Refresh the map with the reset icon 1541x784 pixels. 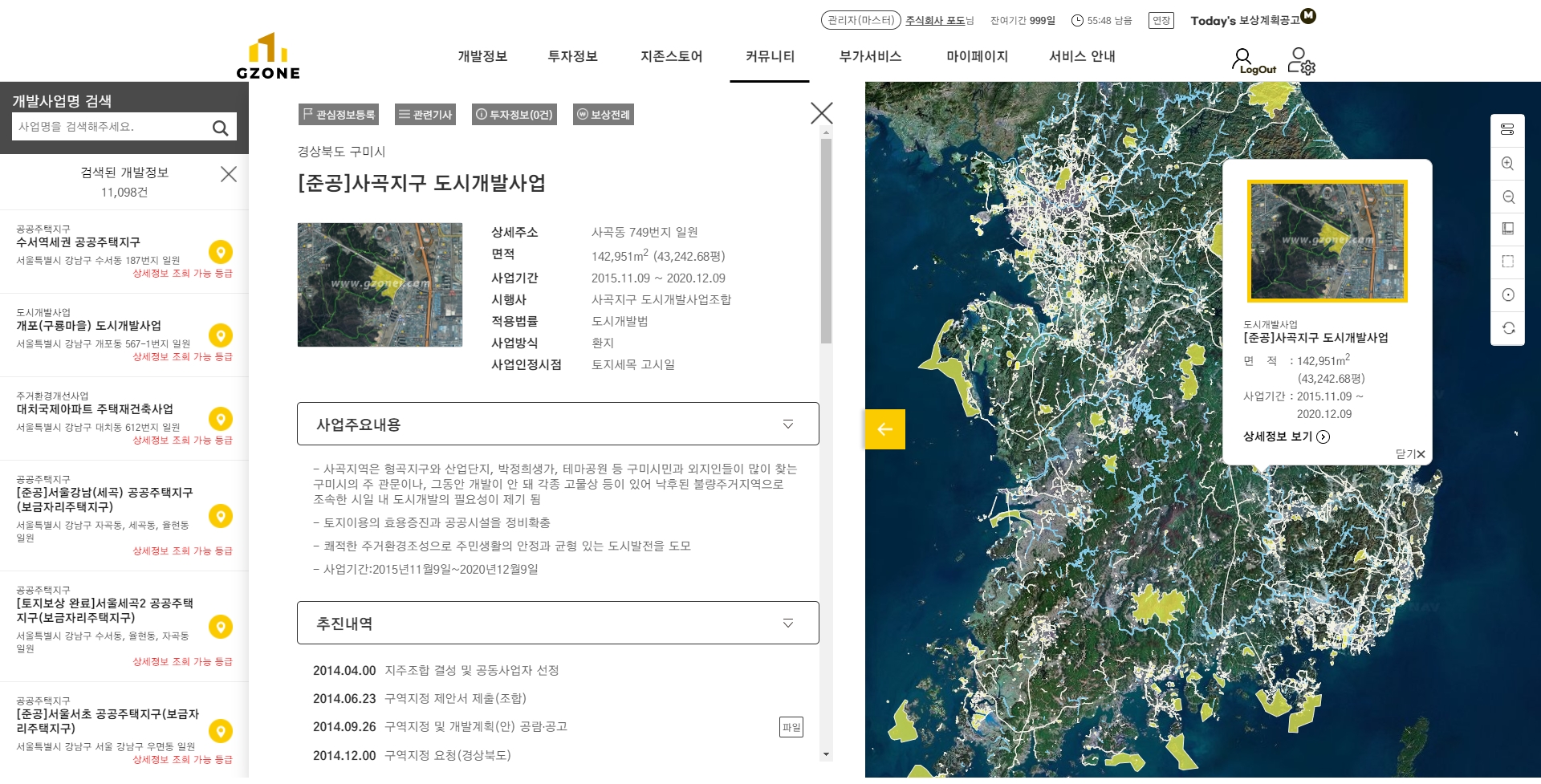pyautogui.click(x=1507, y=327)
